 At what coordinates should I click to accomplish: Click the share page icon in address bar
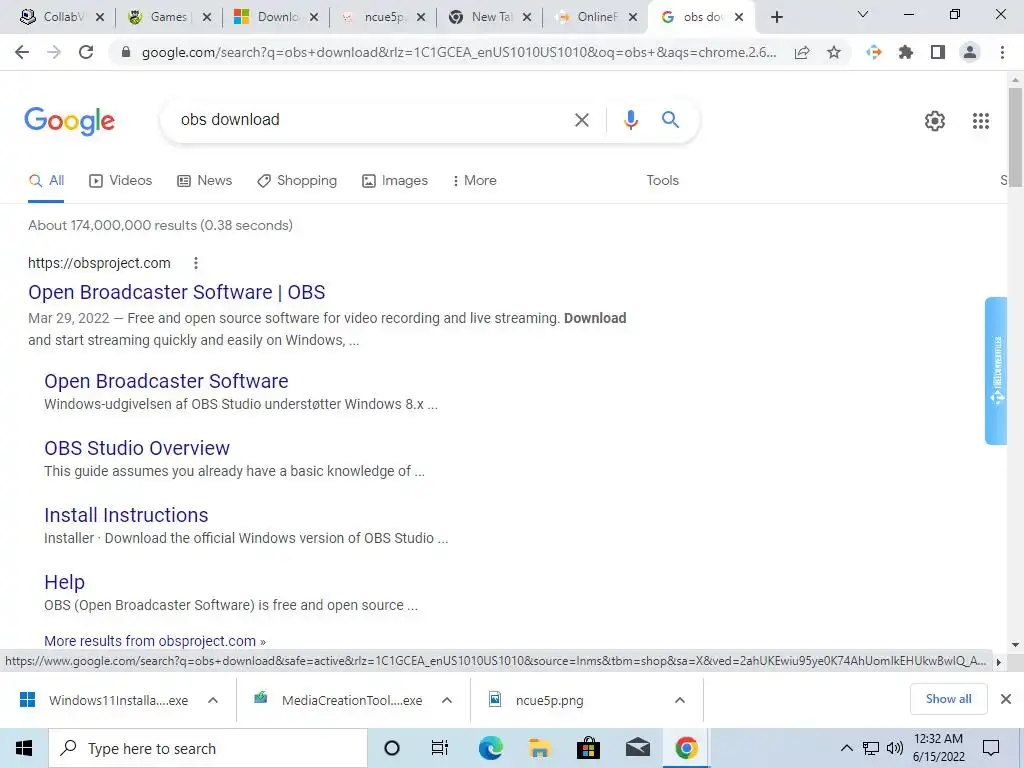[802, 52]
